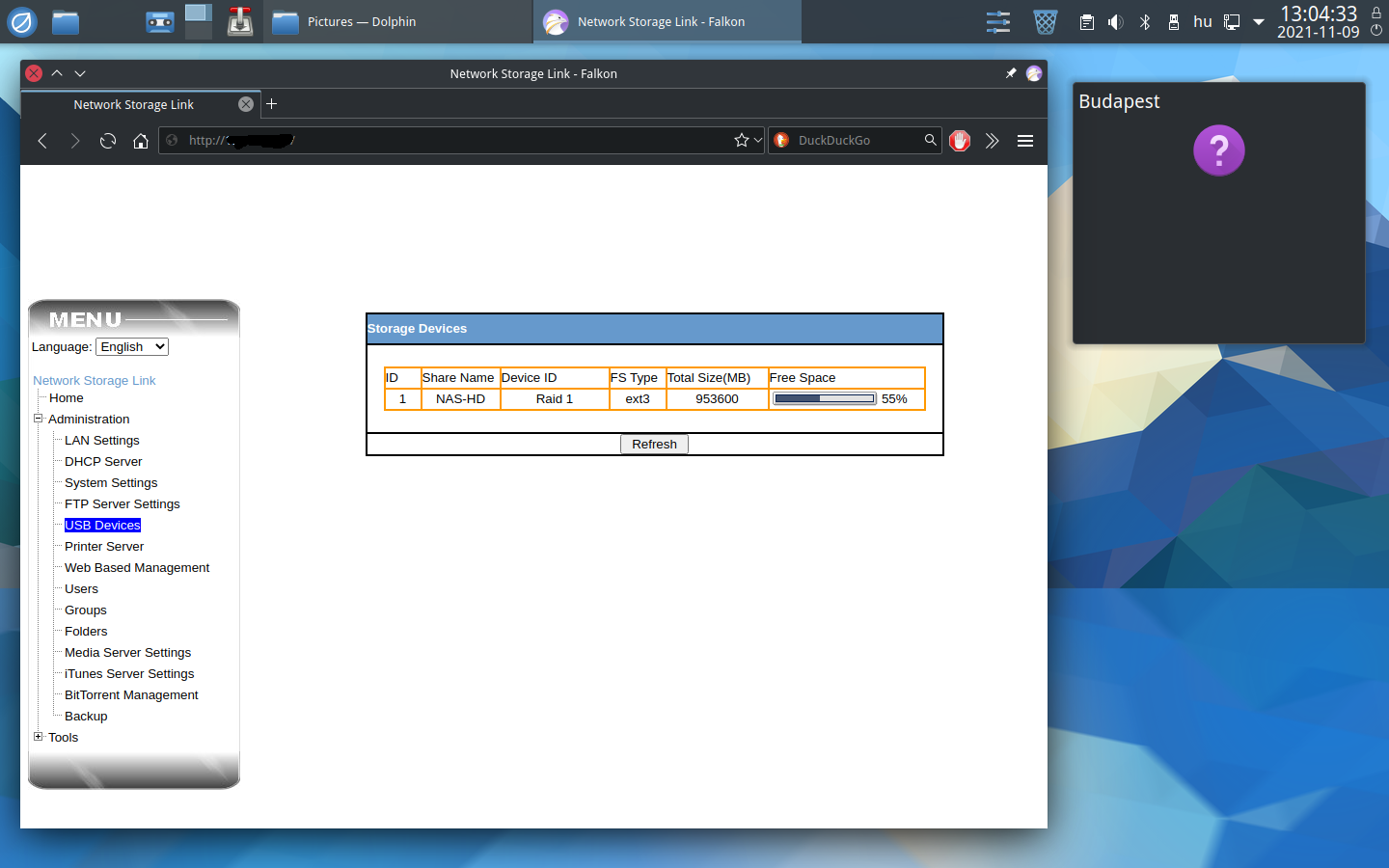The width and height of the screenshot is (1389, 868).
Task: Show more toolbar tools via double chevron
Action: [x=992, y=141]
